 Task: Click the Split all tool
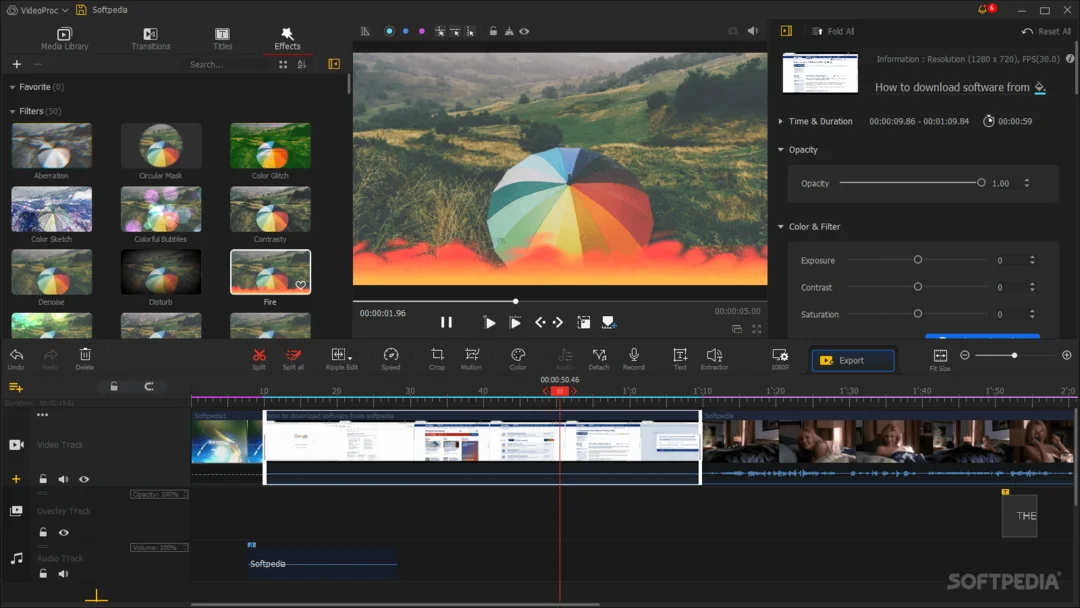coord(293,359)
